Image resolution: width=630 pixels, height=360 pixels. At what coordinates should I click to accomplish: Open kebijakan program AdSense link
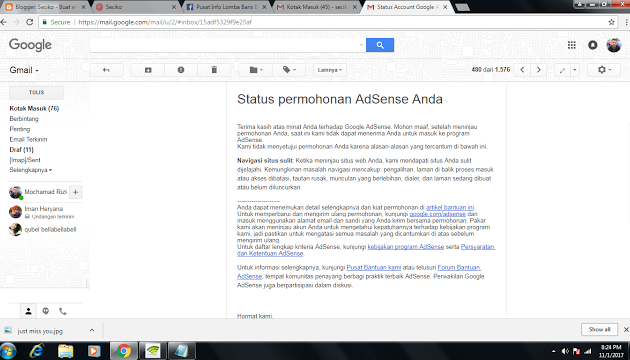(x=405, y=247)
